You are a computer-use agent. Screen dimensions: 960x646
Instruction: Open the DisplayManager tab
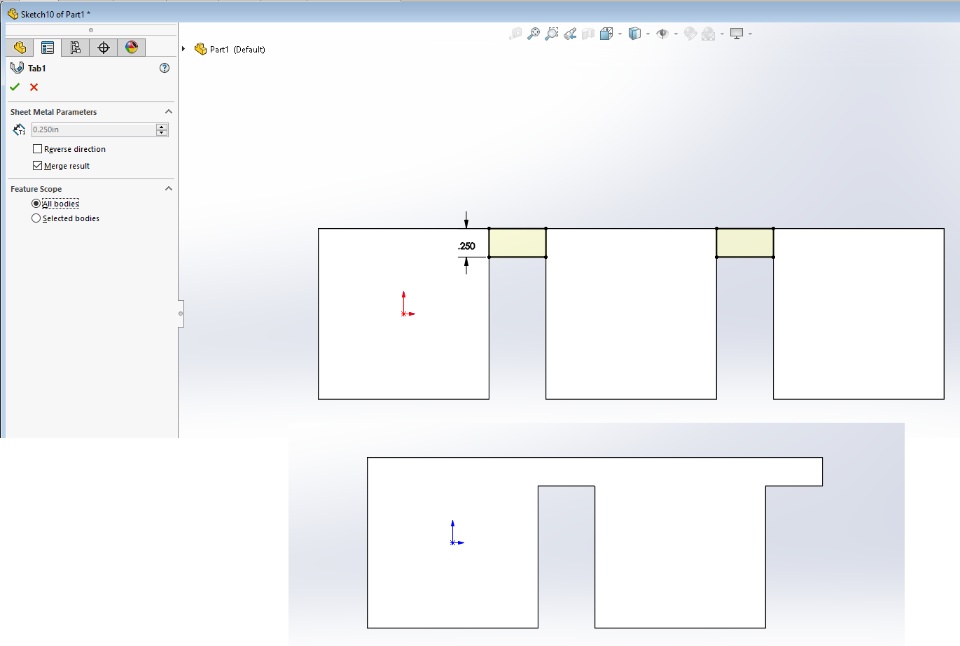132,47
